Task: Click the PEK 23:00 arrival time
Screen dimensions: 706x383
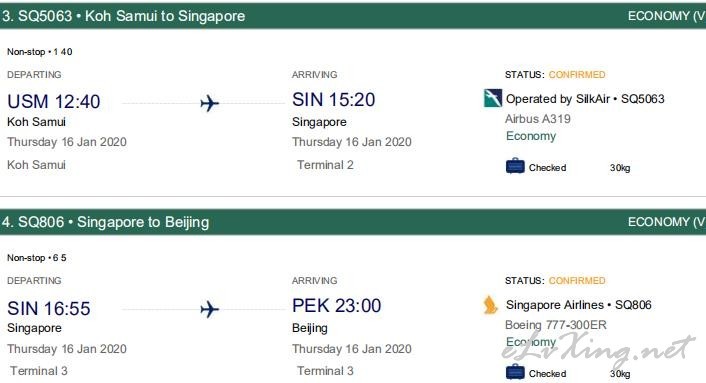Action: click(x=336, y=306)
